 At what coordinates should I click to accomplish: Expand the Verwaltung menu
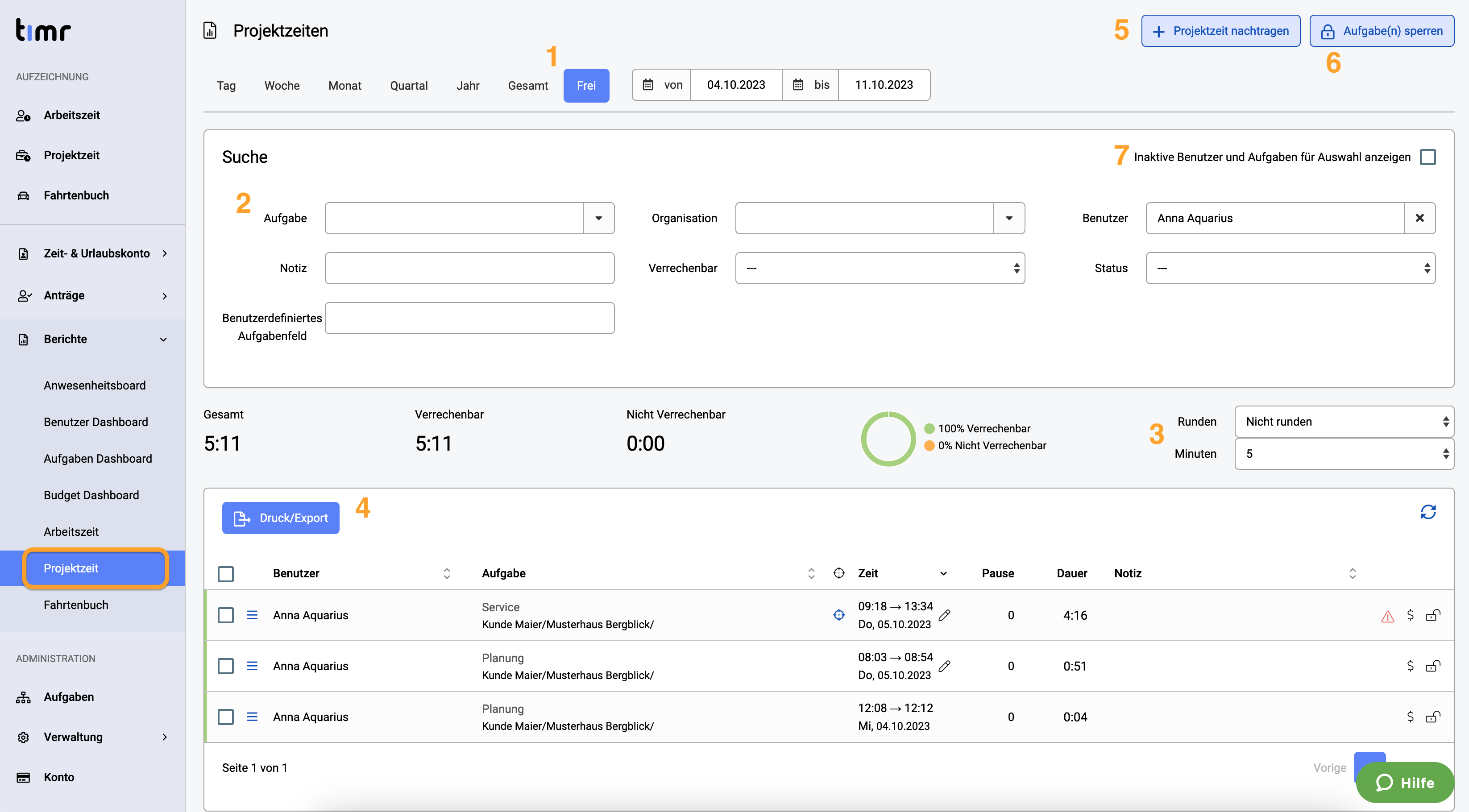click(92, 737)
